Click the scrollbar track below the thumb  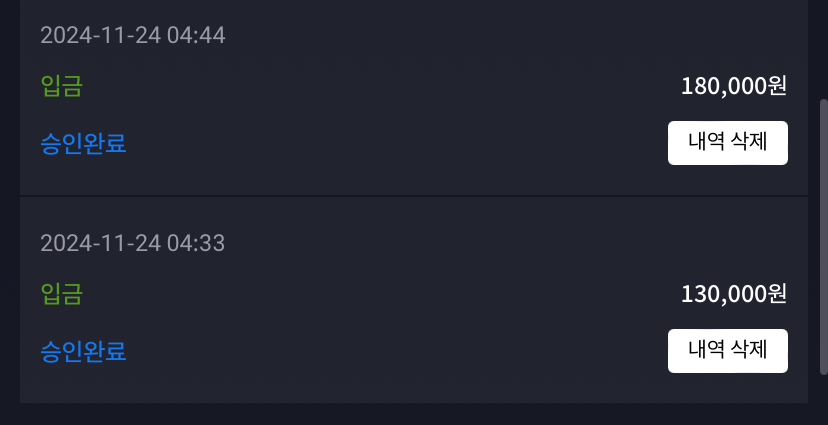point(823,400)
